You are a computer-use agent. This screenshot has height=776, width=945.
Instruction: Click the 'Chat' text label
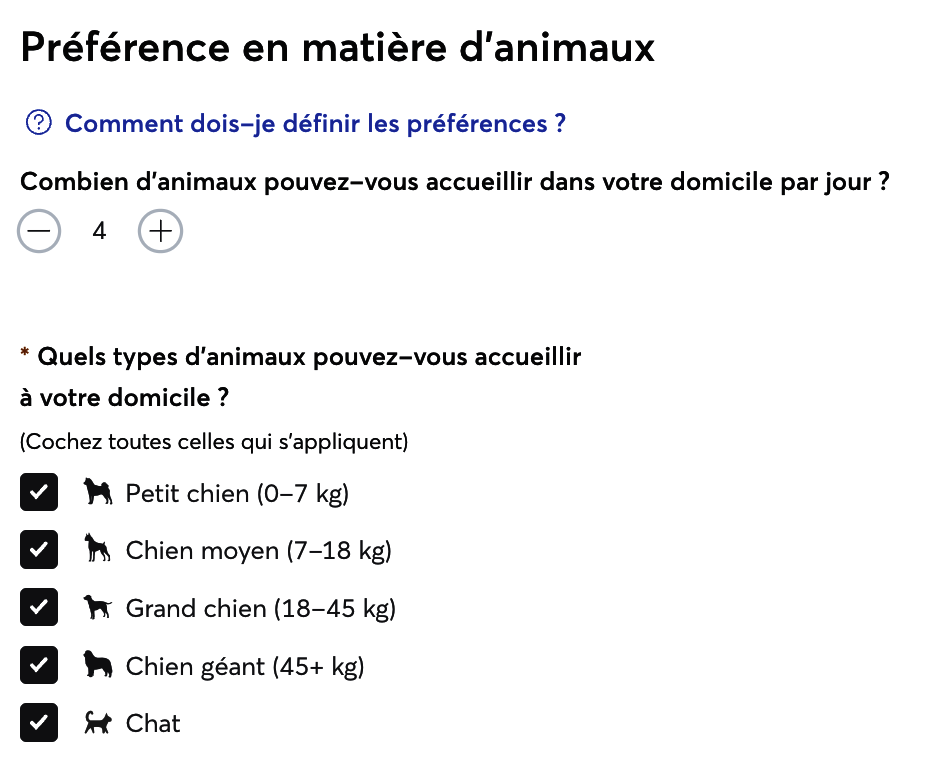point(152,724)
